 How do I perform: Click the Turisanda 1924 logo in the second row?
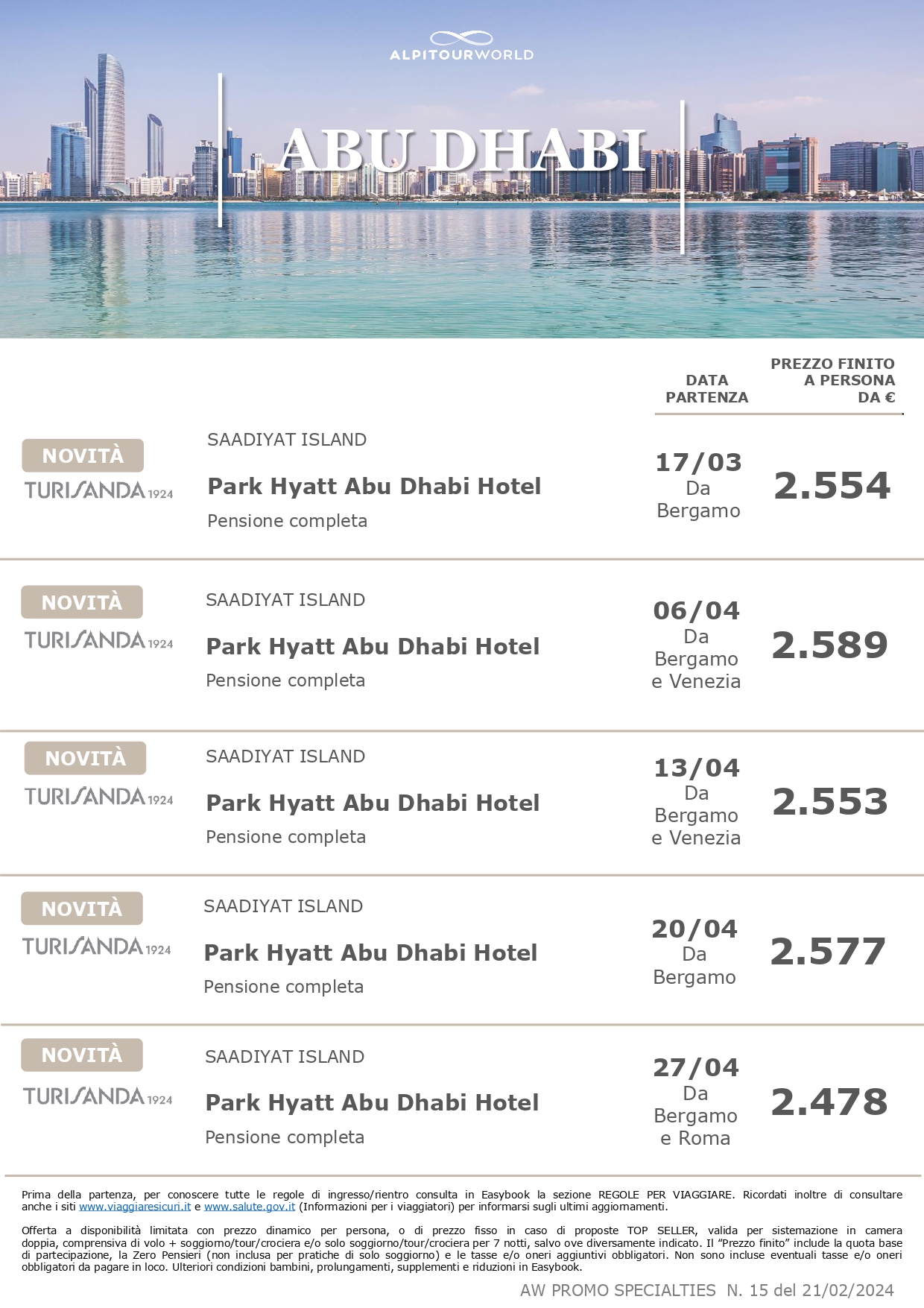[98, 640]
